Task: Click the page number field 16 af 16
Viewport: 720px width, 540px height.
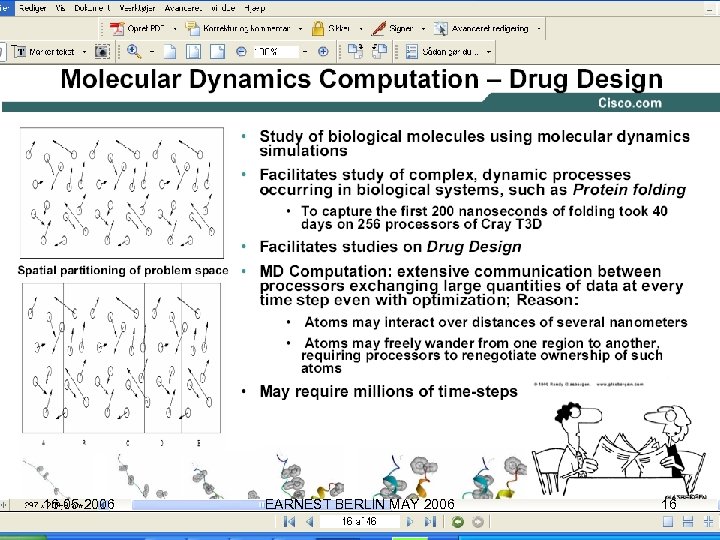Action: [359, 522]
